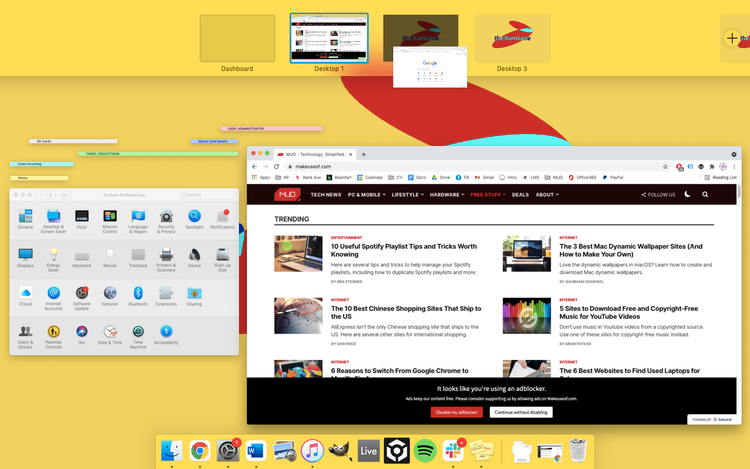Image resolution: width=750 pixels, height=469 pixels.
Task: Open General in System Preferences
Action: [x=25, y=219]
